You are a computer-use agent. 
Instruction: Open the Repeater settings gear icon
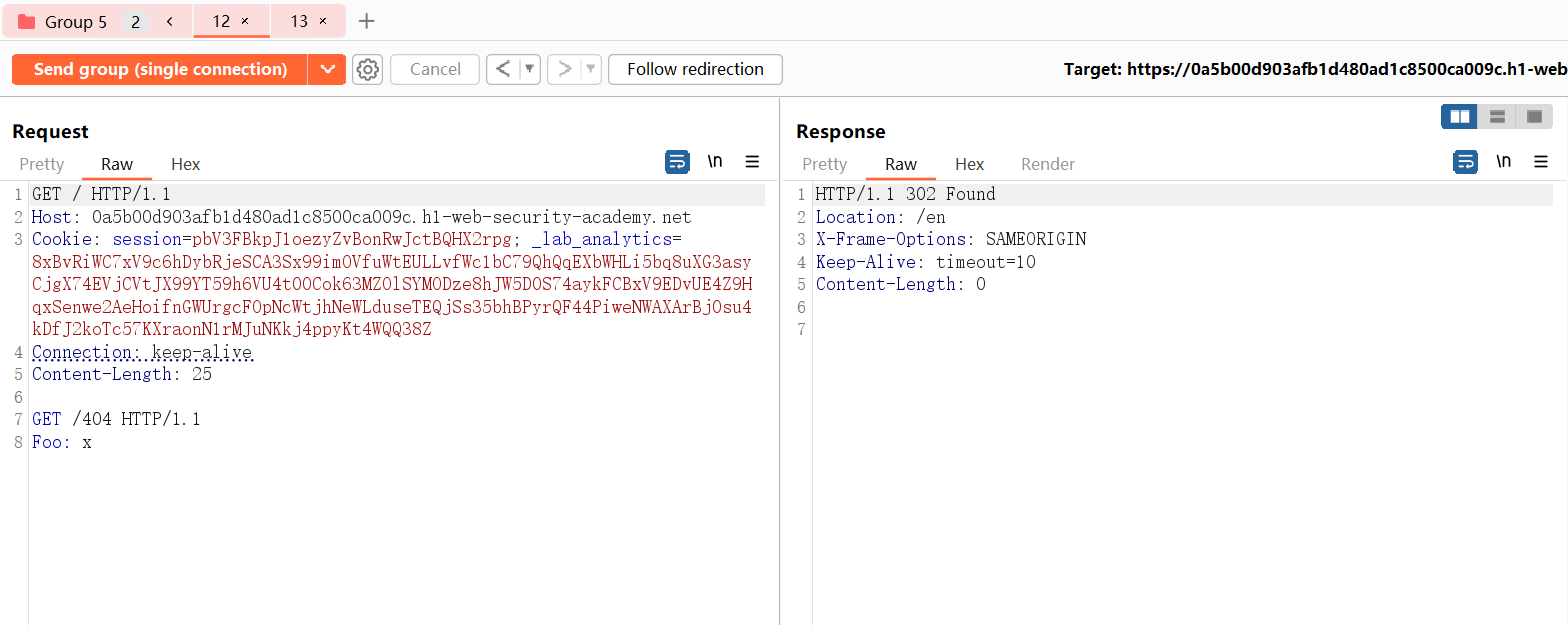(x=368, y=69)
